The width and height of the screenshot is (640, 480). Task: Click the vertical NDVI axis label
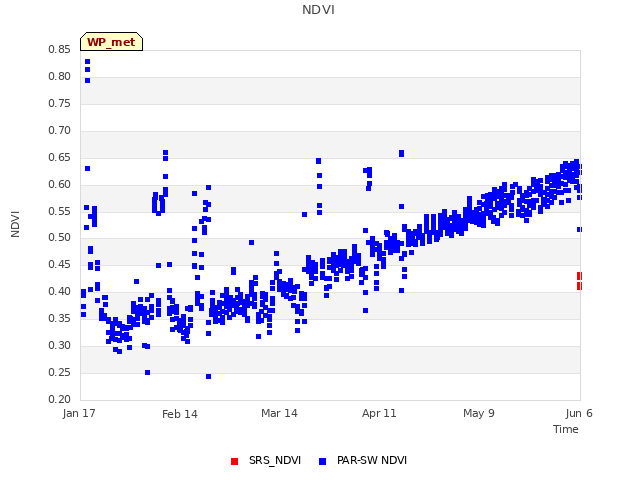pos(15,224)
